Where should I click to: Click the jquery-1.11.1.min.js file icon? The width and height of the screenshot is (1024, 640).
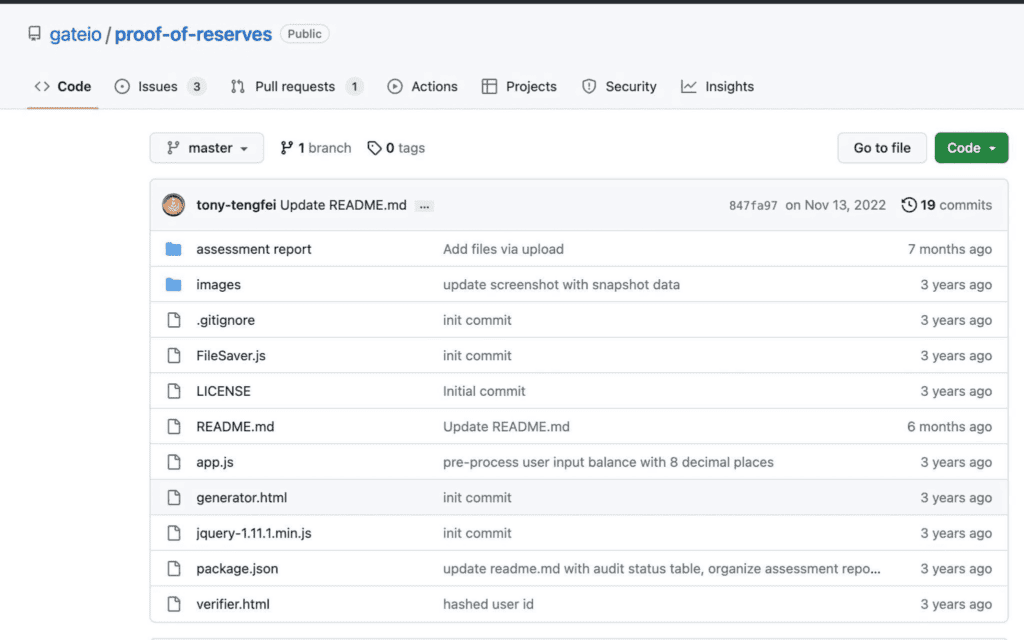tap(174, 533)
